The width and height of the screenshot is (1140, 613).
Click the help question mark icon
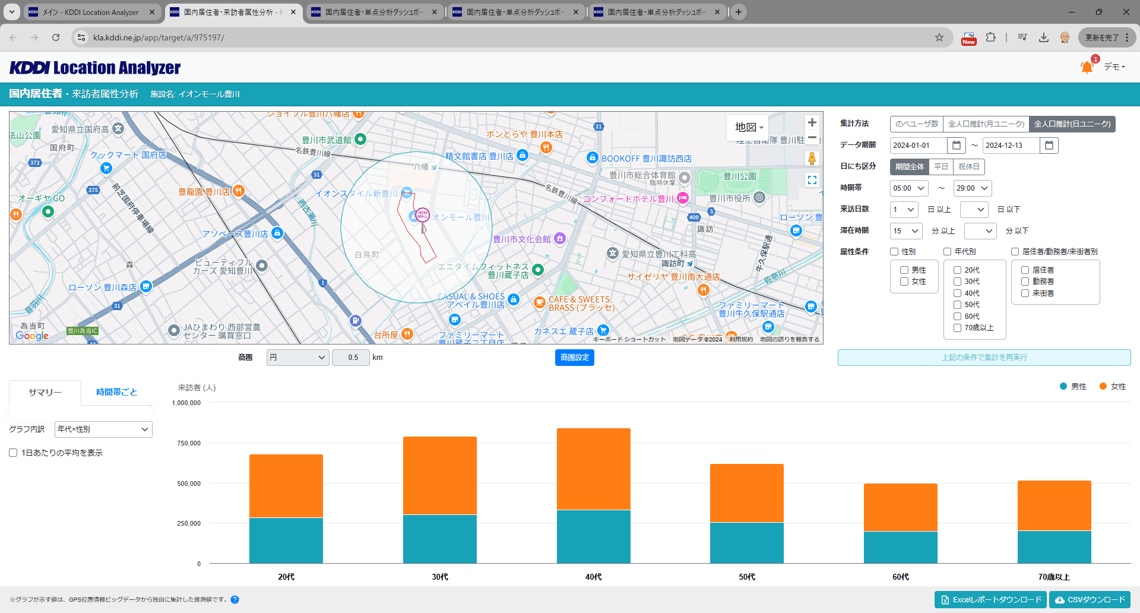coord(235,600)
